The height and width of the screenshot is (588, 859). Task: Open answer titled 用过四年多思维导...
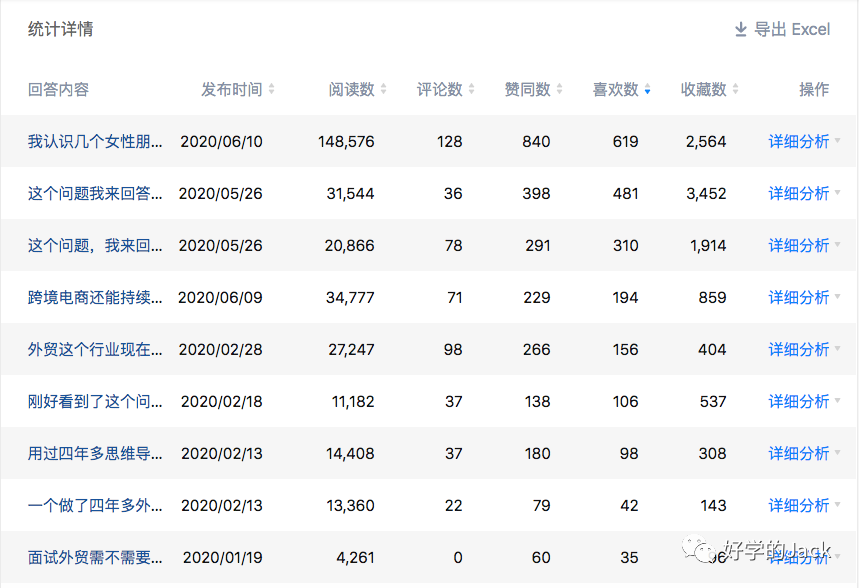pos(95,454)
